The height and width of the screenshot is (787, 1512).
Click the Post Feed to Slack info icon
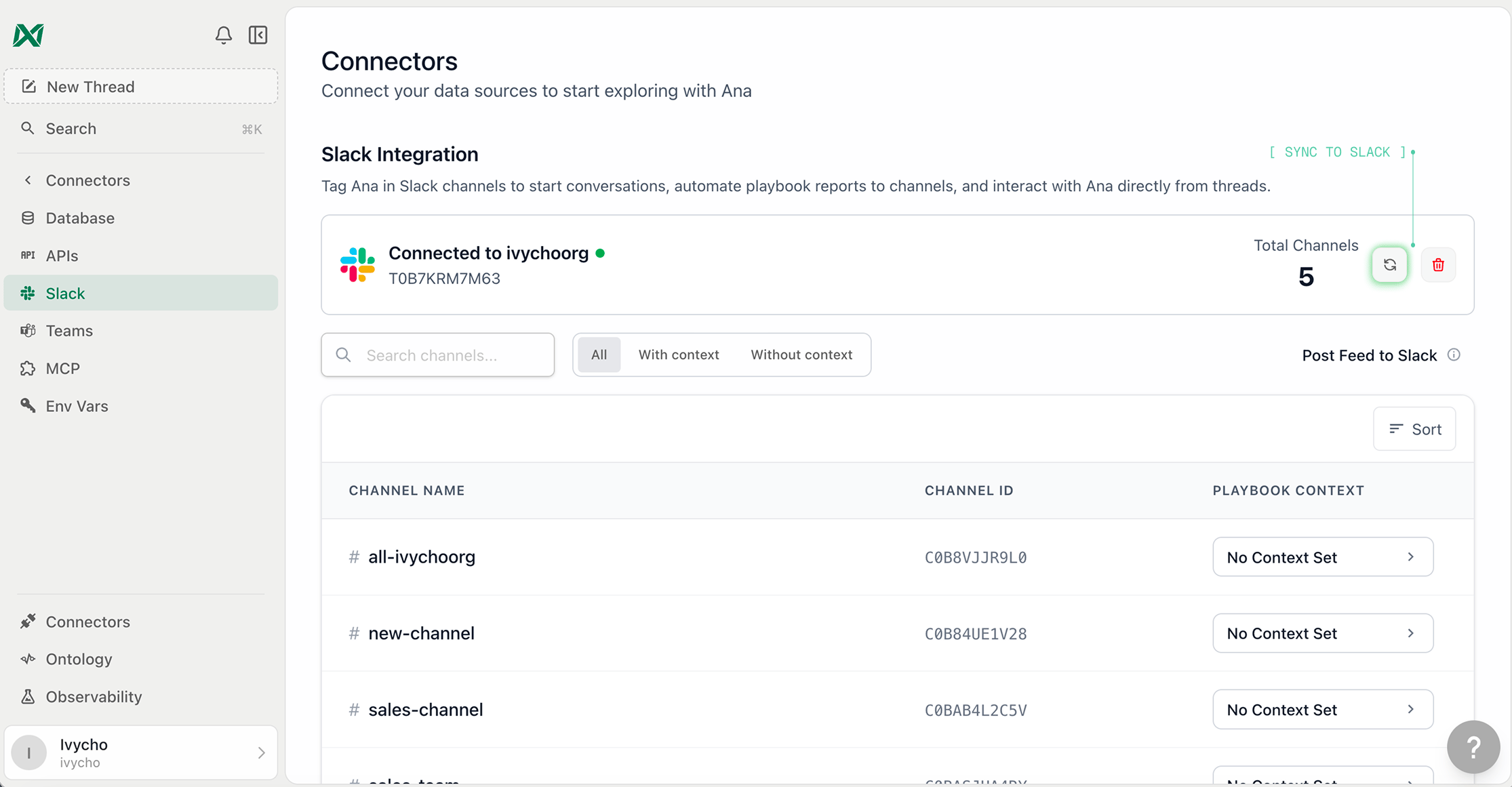coord(1454,355)
